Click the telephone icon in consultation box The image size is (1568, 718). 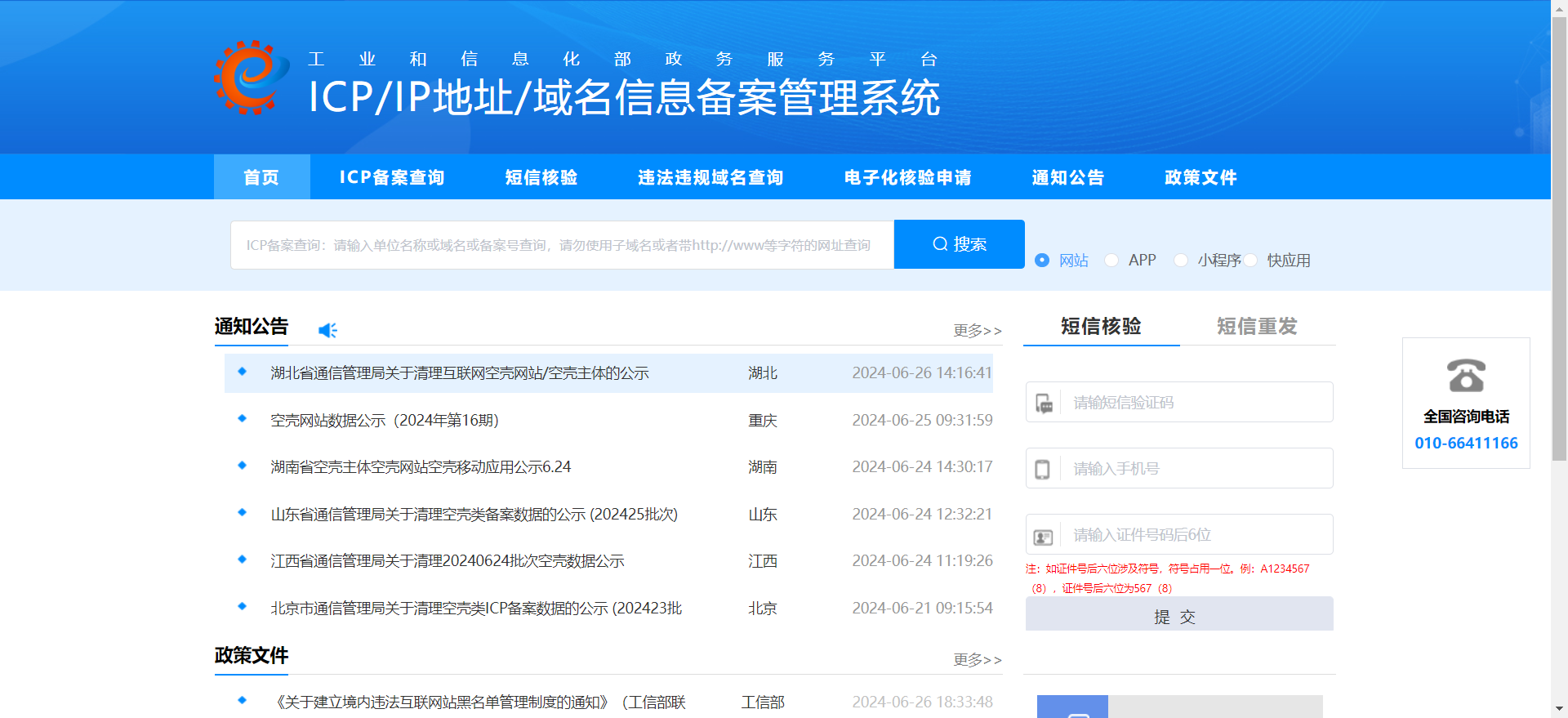click(x=1466, y=376)
